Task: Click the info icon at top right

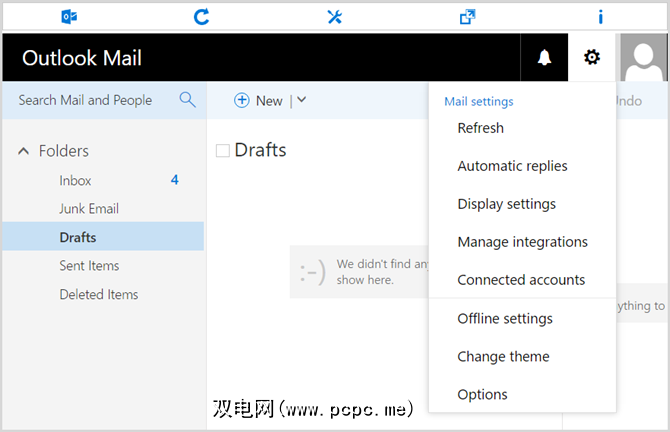Action: (x=600, y=16)
